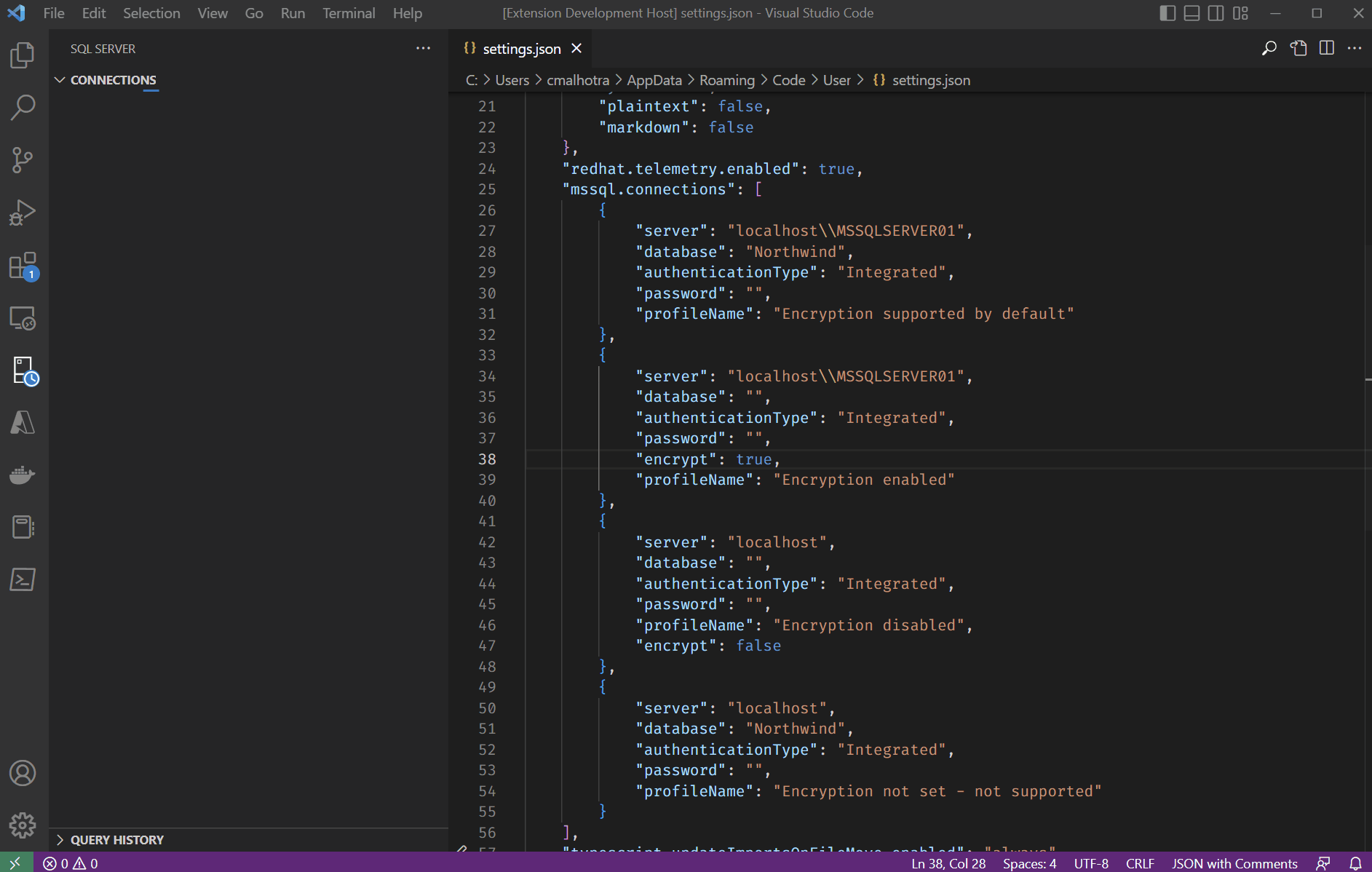This screenshot has height=872, width=1372.
Task: Open the Manage gear menu
Action: pyautogui.click(x=23, y=825)
